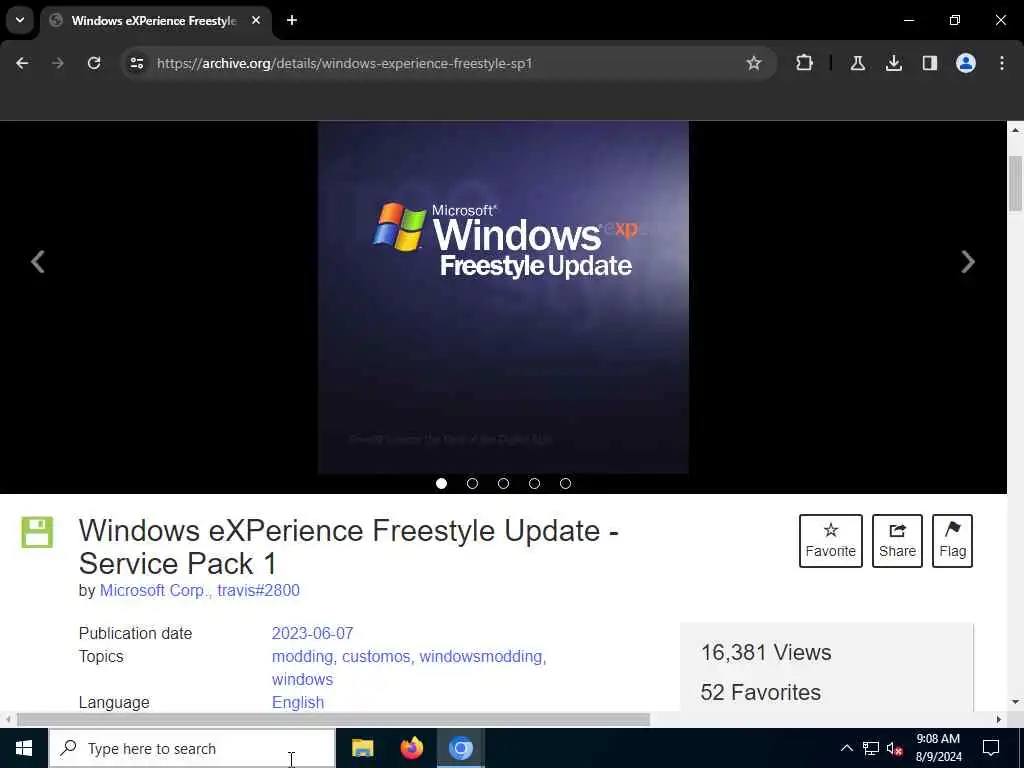The image size is (1024, 768).
Task: Open the Microsoft Corp., travis#2800 creator link
Action: (x=200, y=590)
